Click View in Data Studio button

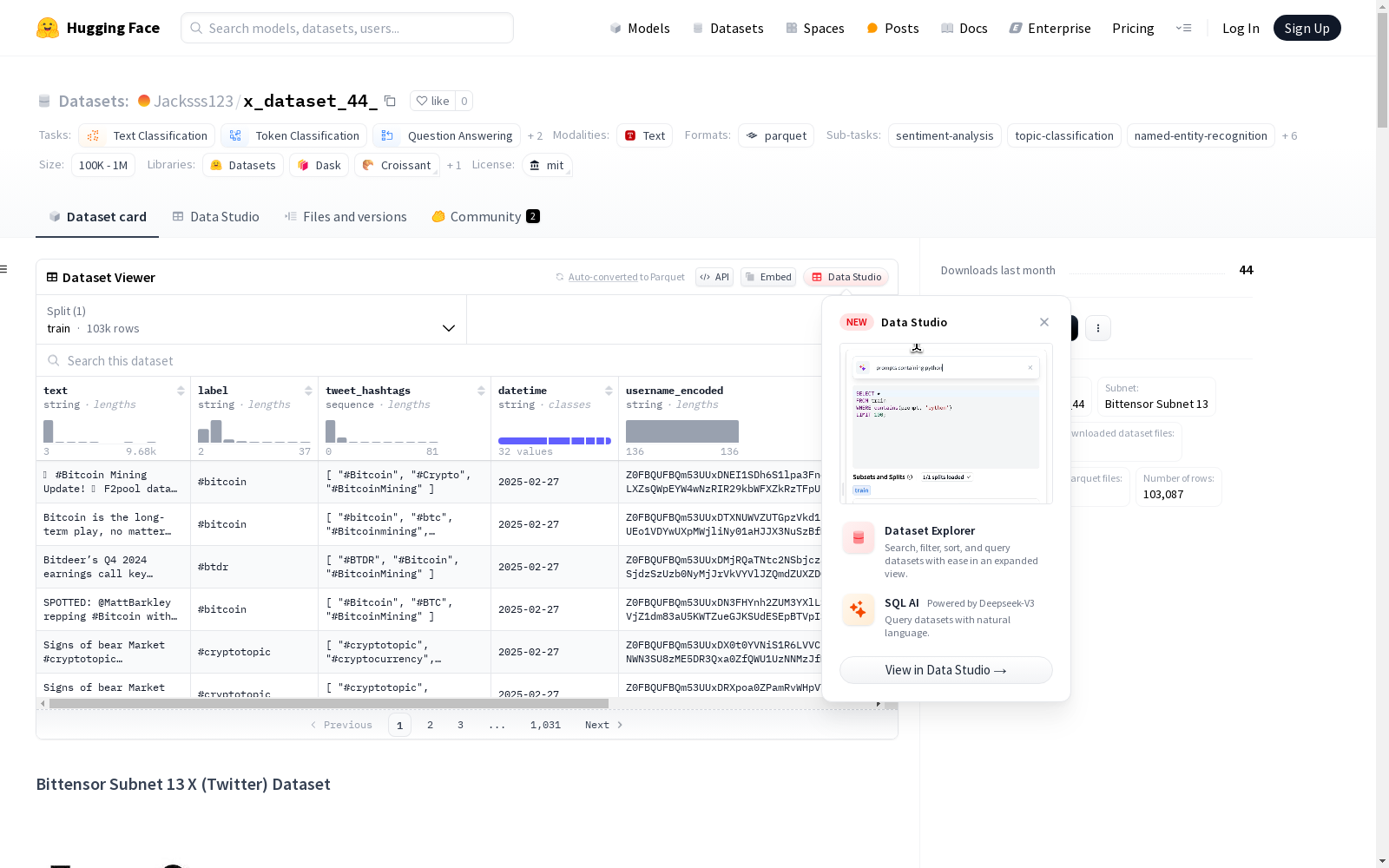946,670
